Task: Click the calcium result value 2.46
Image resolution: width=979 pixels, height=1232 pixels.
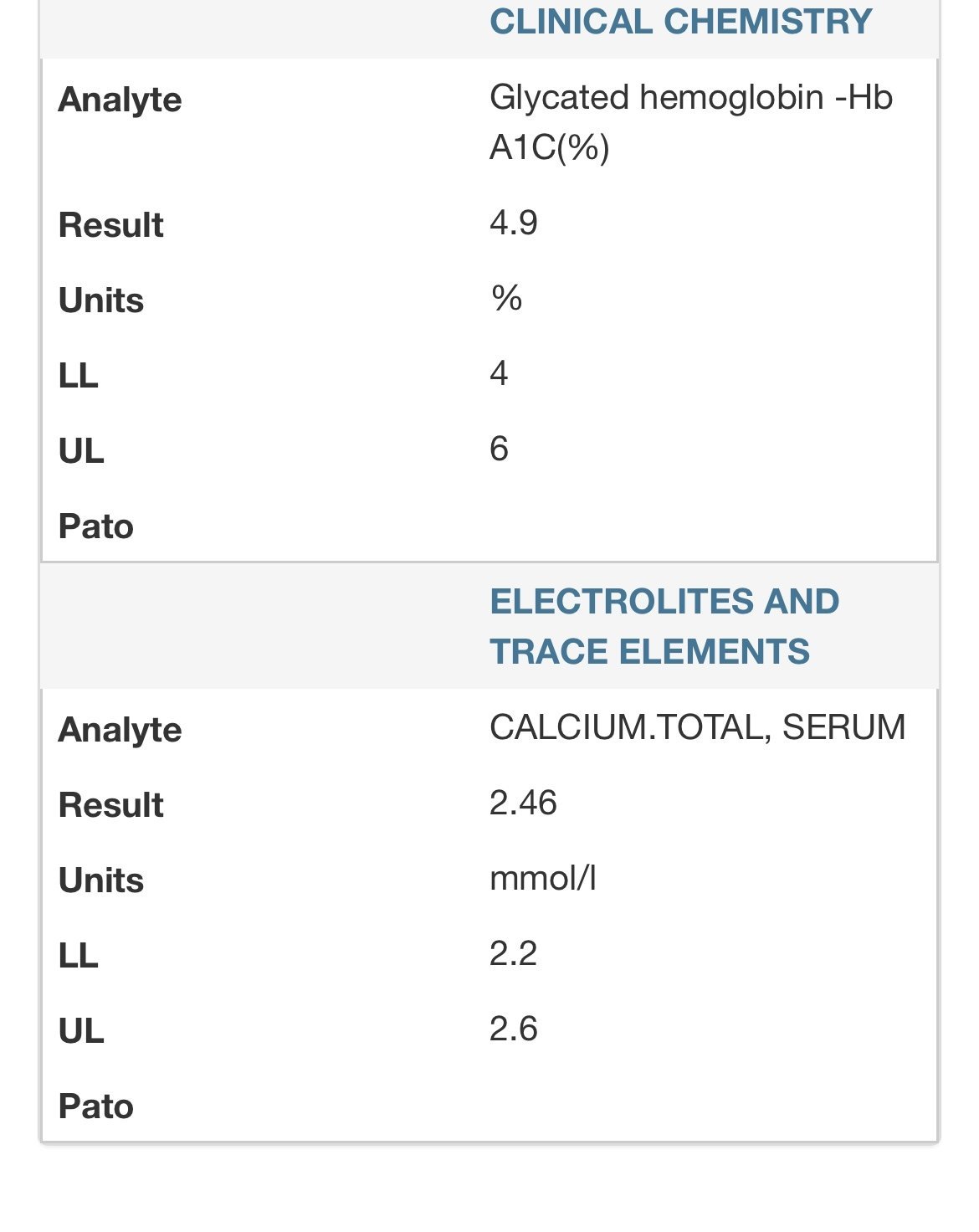Action: (523, 803)
